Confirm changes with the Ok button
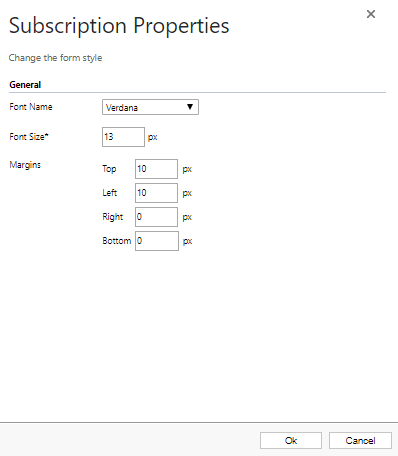The image size is (398, 456). pyautogui.click(x=291, y=441)
